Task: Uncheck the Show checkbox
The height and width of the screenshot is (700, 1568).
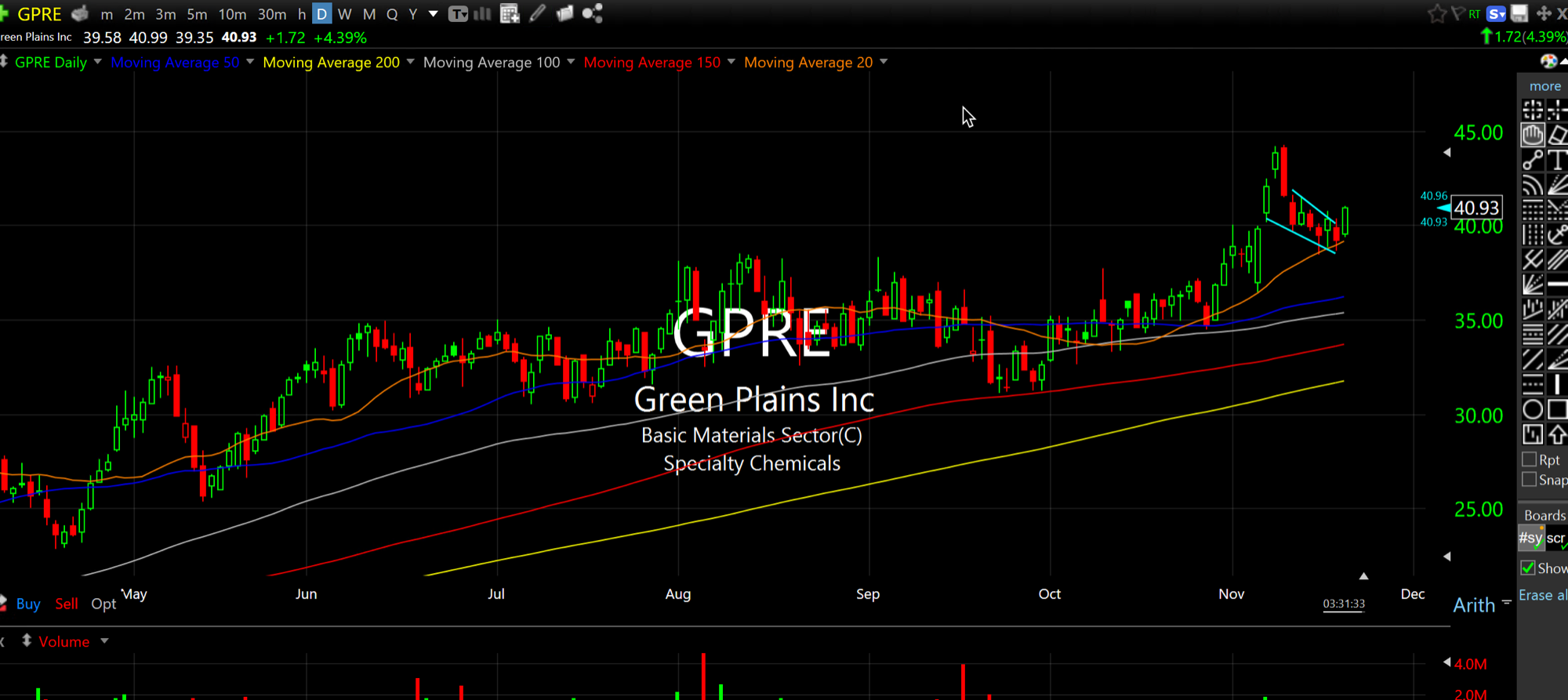Action: (x=1528, y=568)
